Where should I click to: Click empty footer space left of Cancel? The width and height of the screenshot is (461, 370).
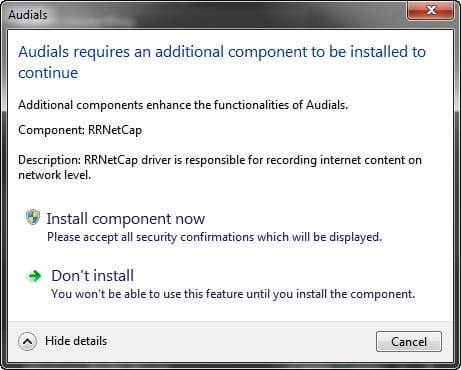[x=240, y=342]
